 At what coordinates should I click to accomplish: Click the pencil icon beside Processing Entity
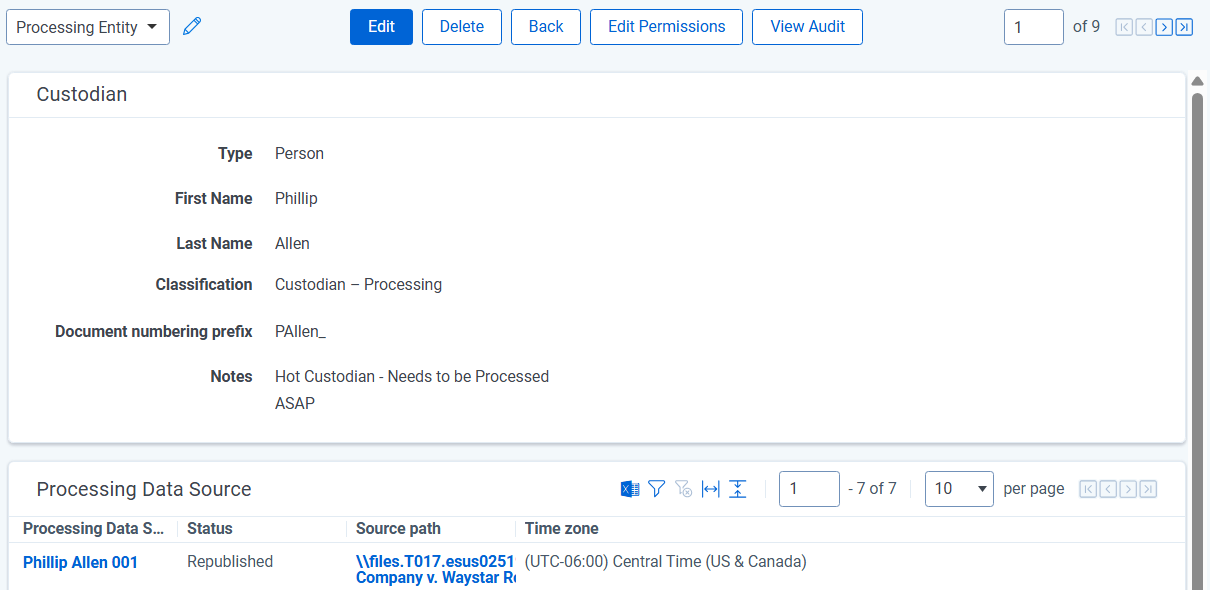click(x=192, y=27)
